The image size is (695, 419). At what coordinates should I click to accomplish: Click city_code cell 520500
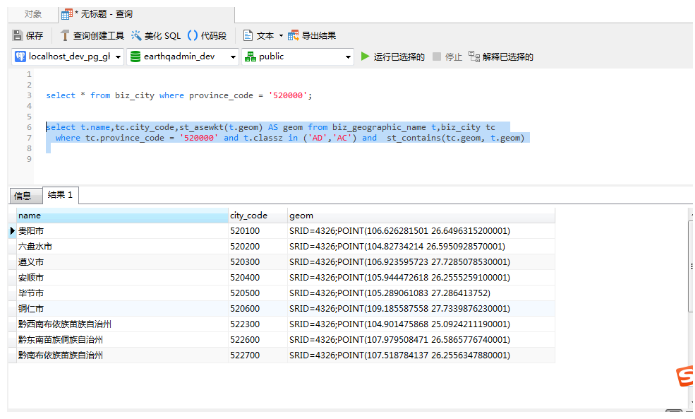[258, 293]
